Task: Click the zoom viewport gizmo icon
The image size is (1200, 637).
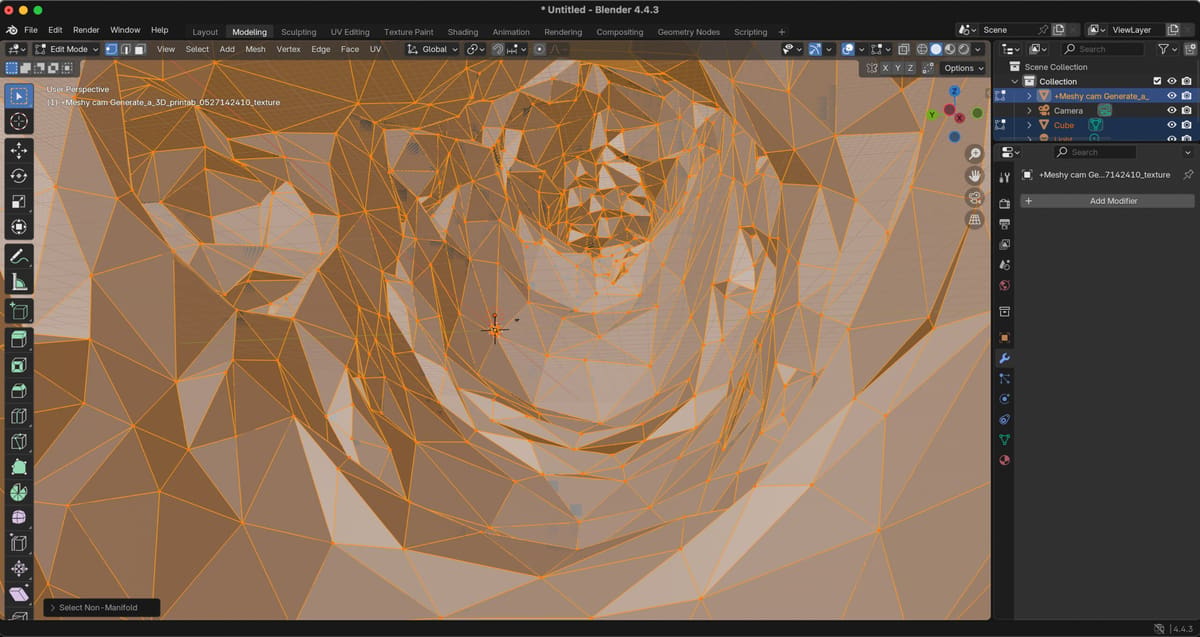Action: click(x=975, y=153)
